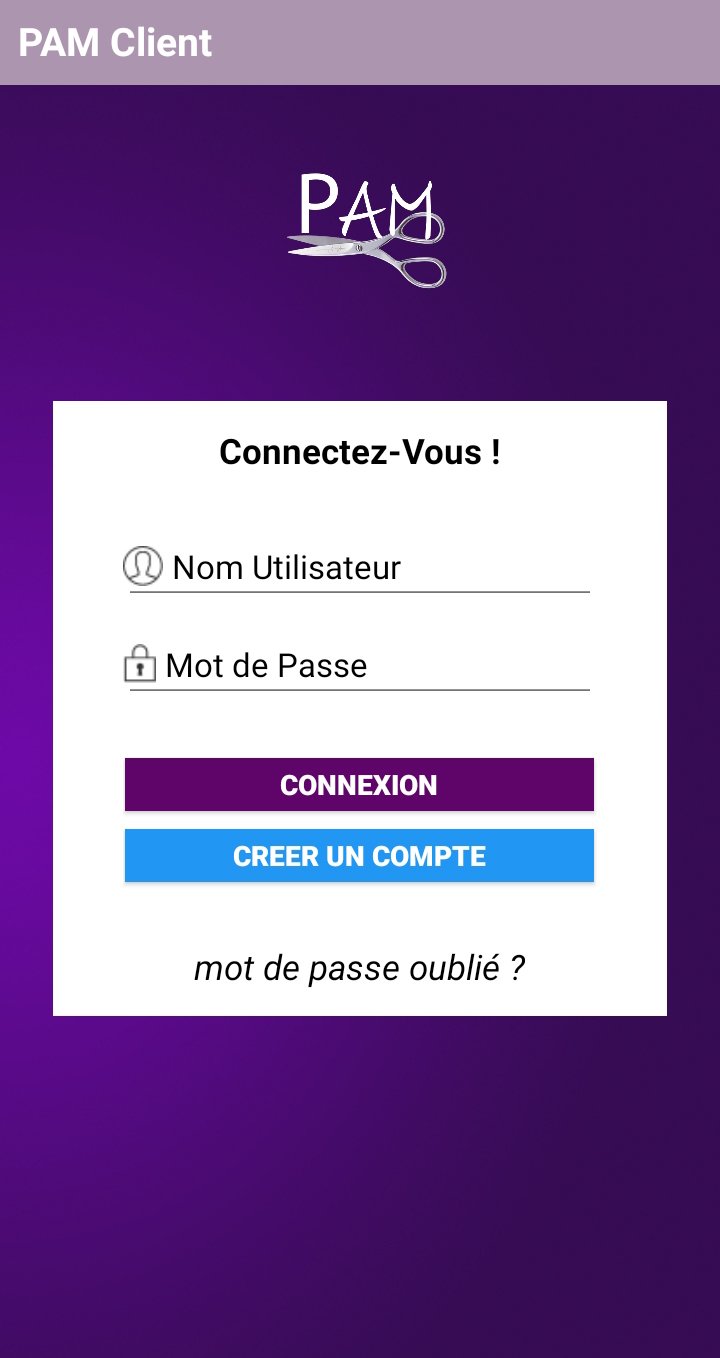Click the underline beneath Mot de Passe

[x=360, y=691]
